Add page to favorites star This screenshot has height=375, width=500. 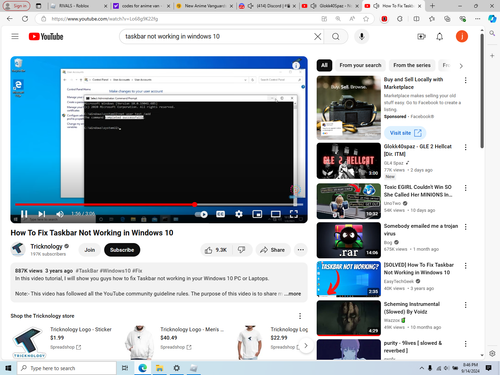point(366,19)
